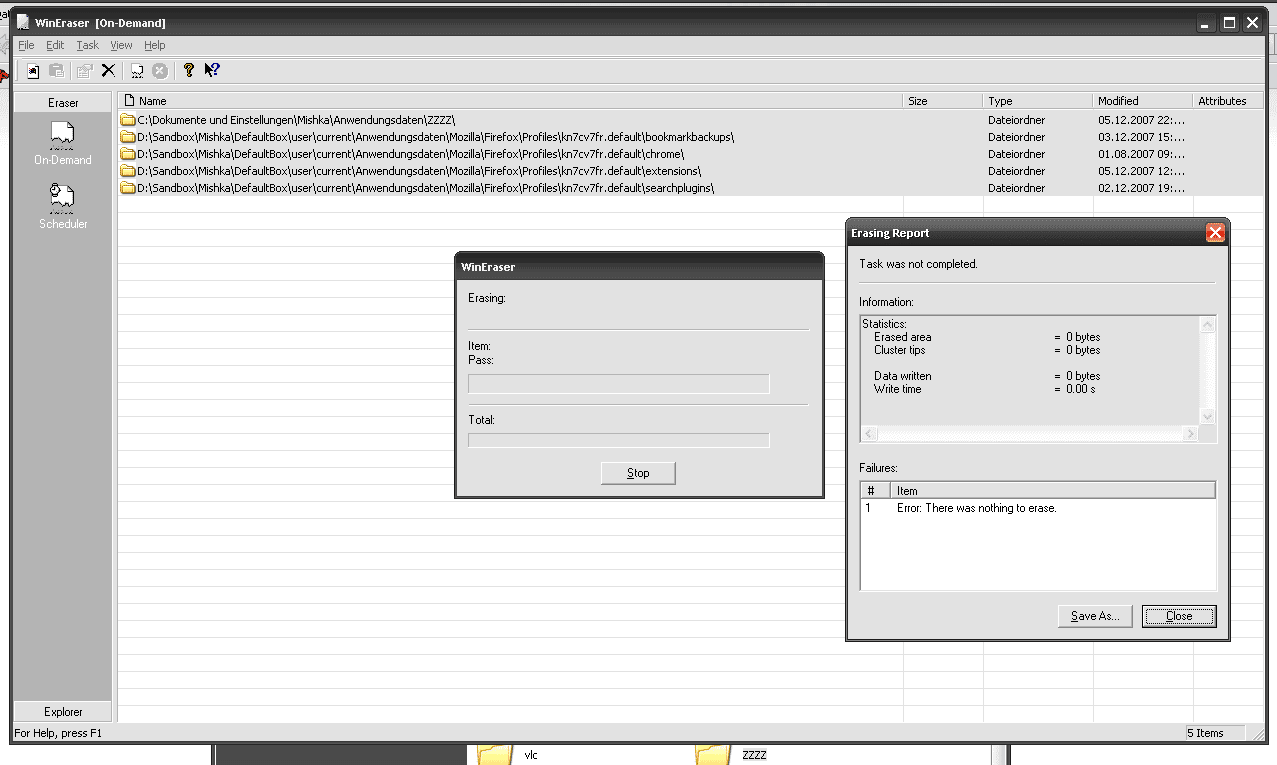Create a new task from the toolbar
1277x765 pixels.
pyautogui.click(x=33, y=70)
